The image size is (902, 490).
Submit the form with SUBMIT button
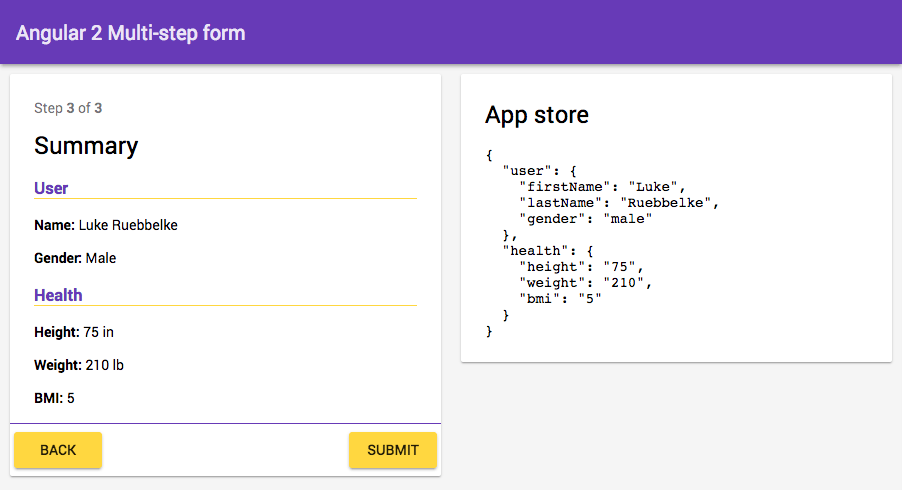tap(393, 450)
